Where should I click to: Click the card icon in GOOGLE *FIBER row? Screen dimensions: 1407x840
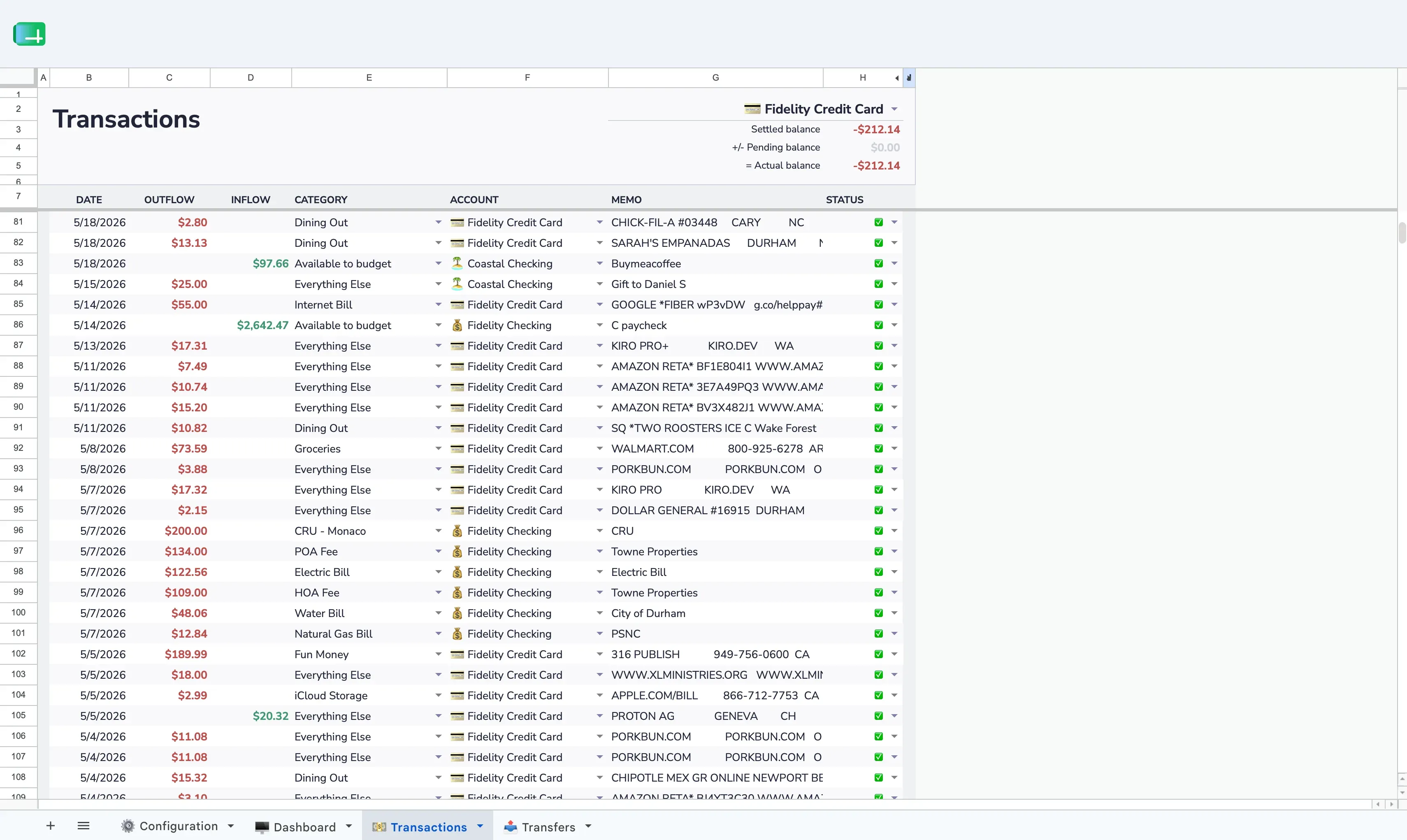(x=457, y=304)
